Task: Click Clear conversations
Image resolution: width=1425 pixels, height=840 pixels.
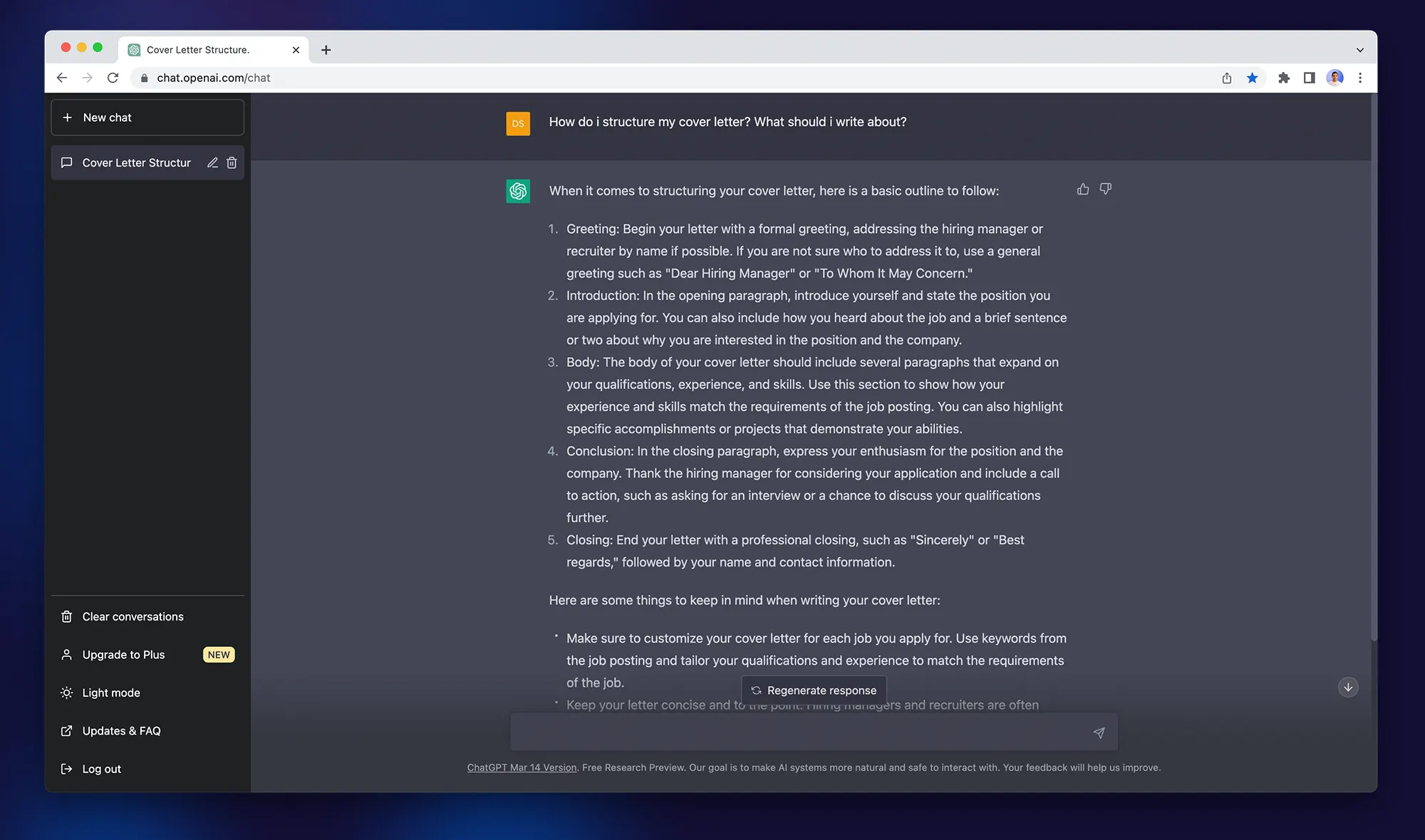Action: click(x=147, y=616)
